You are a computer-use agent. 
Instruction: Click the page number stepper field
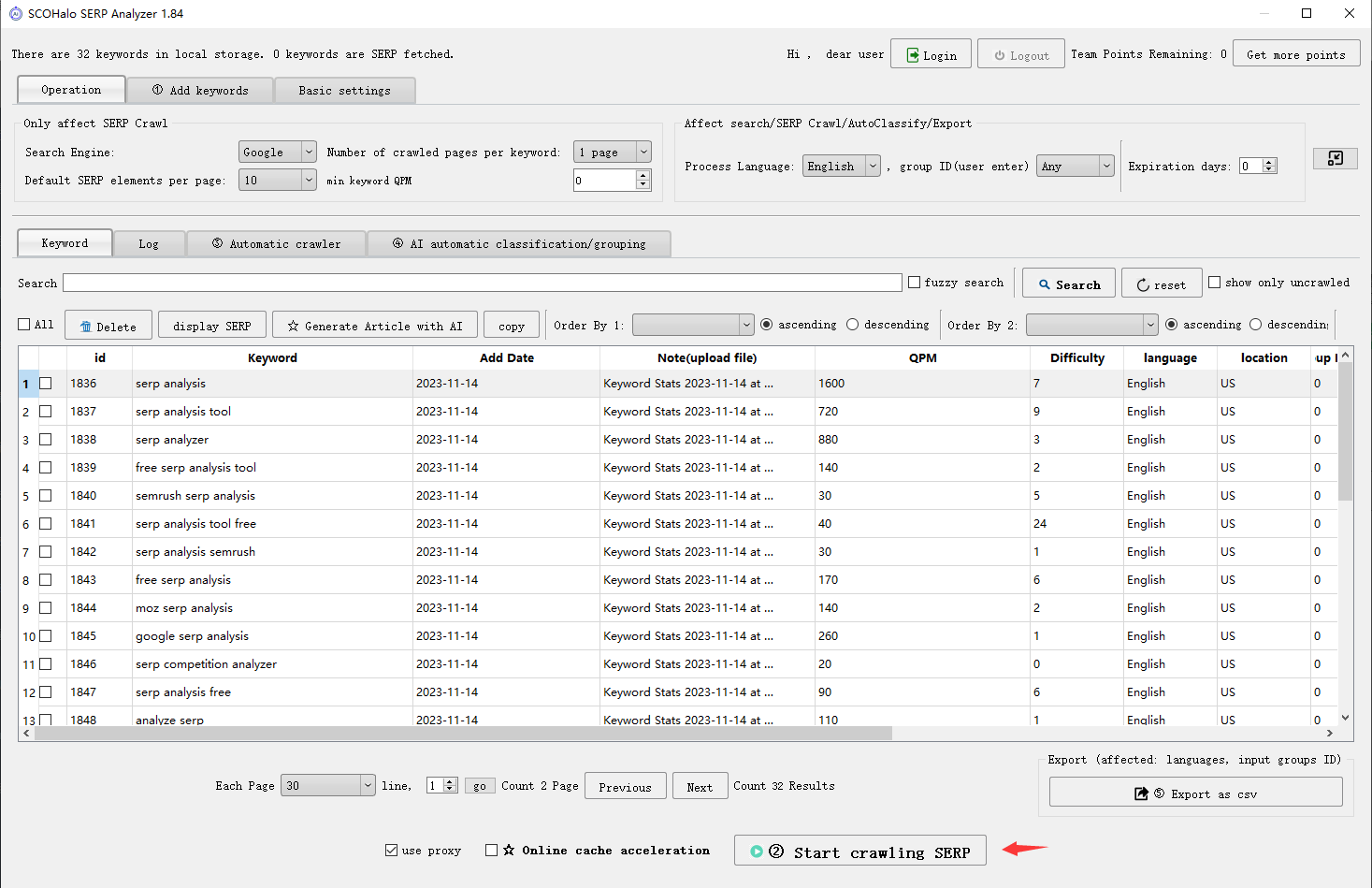[x=441, y=785]
